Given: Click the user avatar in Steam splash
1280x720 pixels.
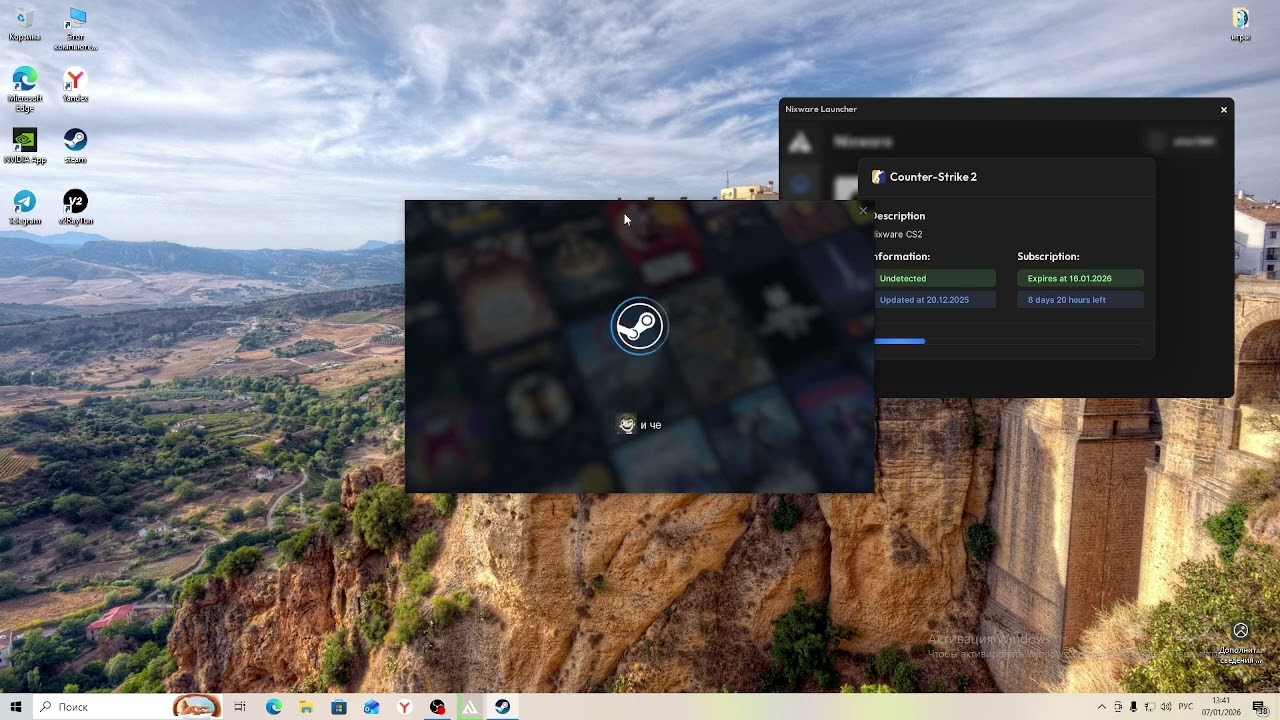Looking at the screenshot, I should click(x=627, y=424).
